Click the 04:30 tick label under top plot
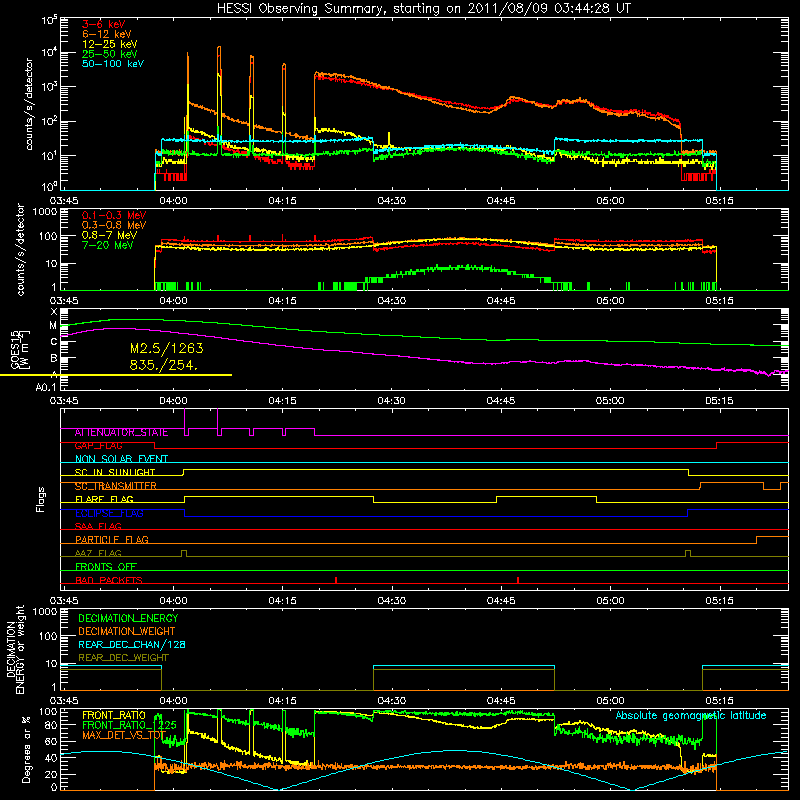This screenshot has width=800, height=800. (x=391, y=201)
